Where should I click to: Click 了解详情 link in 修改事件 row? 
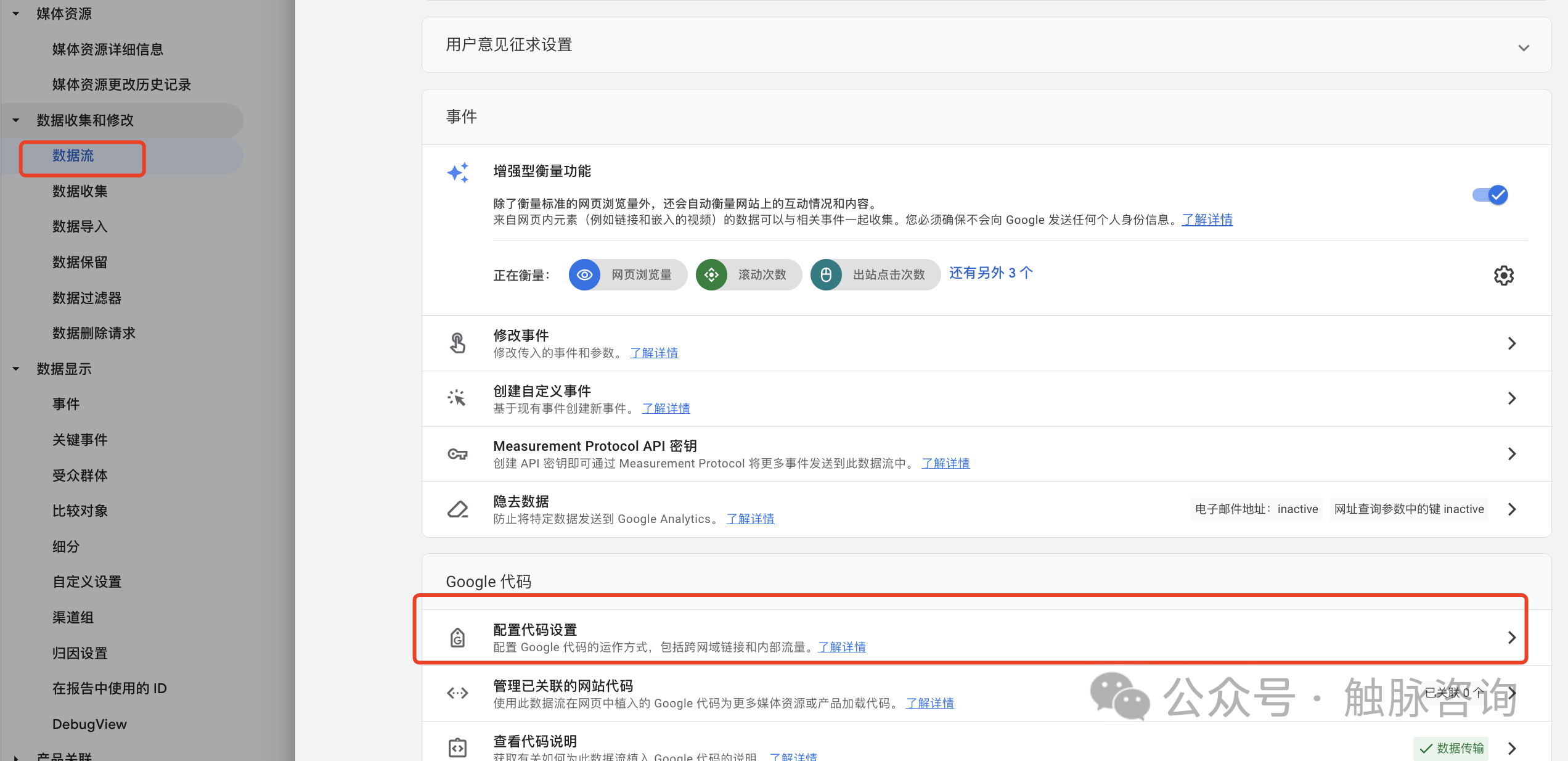tap(654, 353)
